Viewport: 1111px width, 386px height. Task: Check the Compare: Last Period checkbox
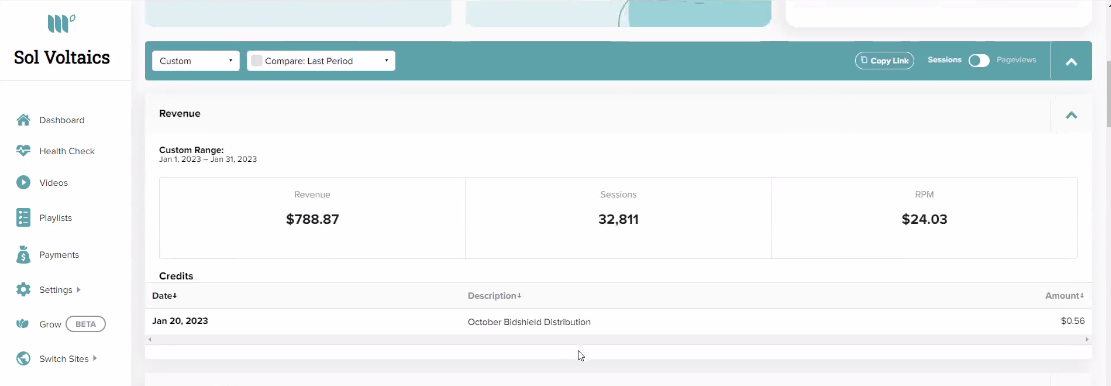pyautogui.click(x=256, y=61)
